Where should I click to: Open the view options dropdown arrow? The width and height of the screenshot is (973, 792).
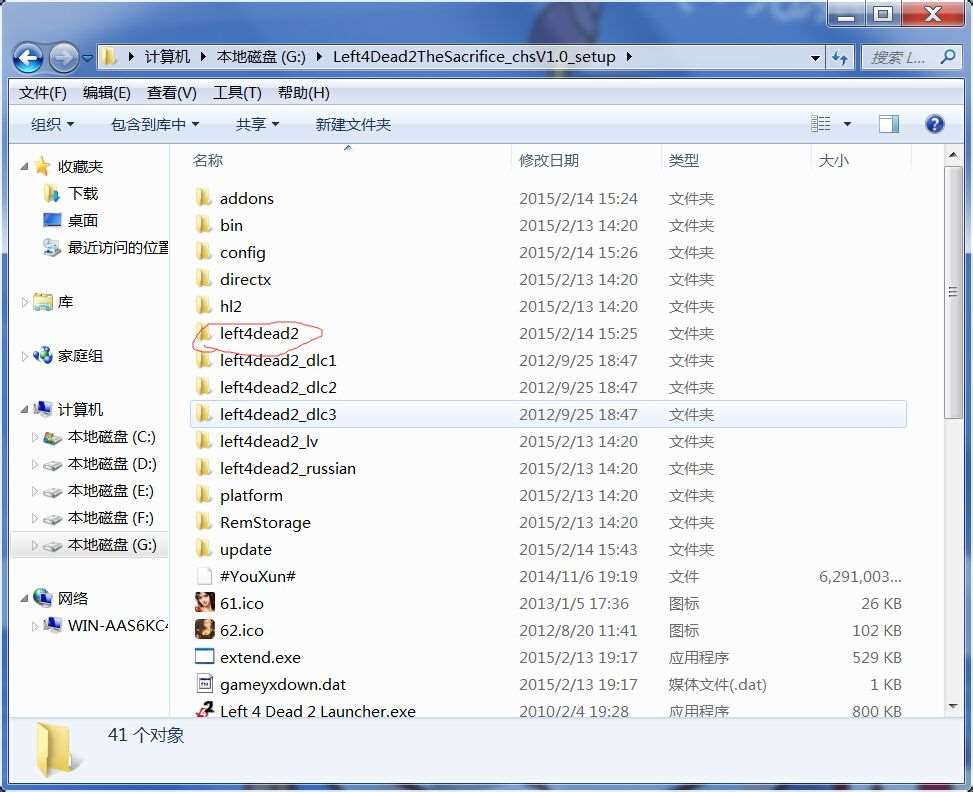click(847, 124)
